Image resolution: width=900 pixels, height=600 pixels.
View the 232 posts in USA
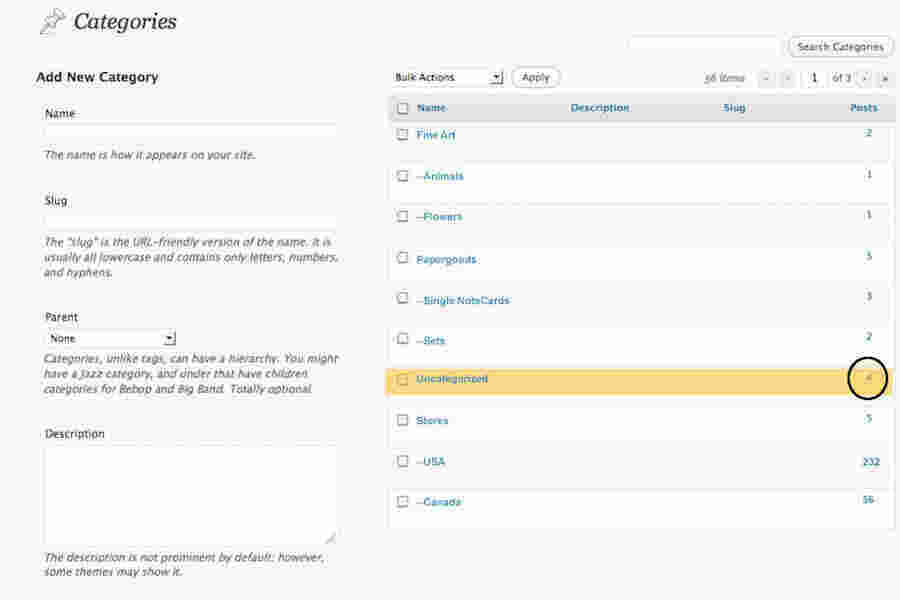(x=871, y=462)
